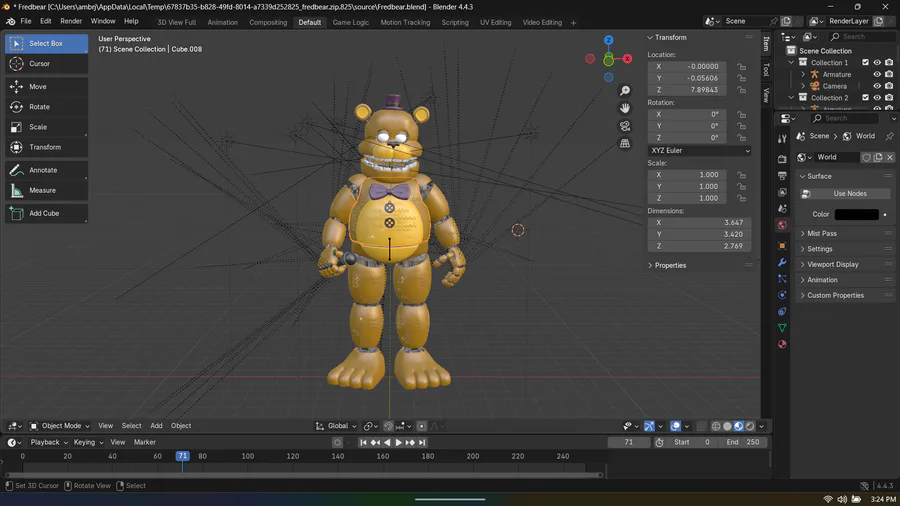900x506 pixels.
Task: Click the frame 71 playhead marker
Action: [x=183, y=456]
